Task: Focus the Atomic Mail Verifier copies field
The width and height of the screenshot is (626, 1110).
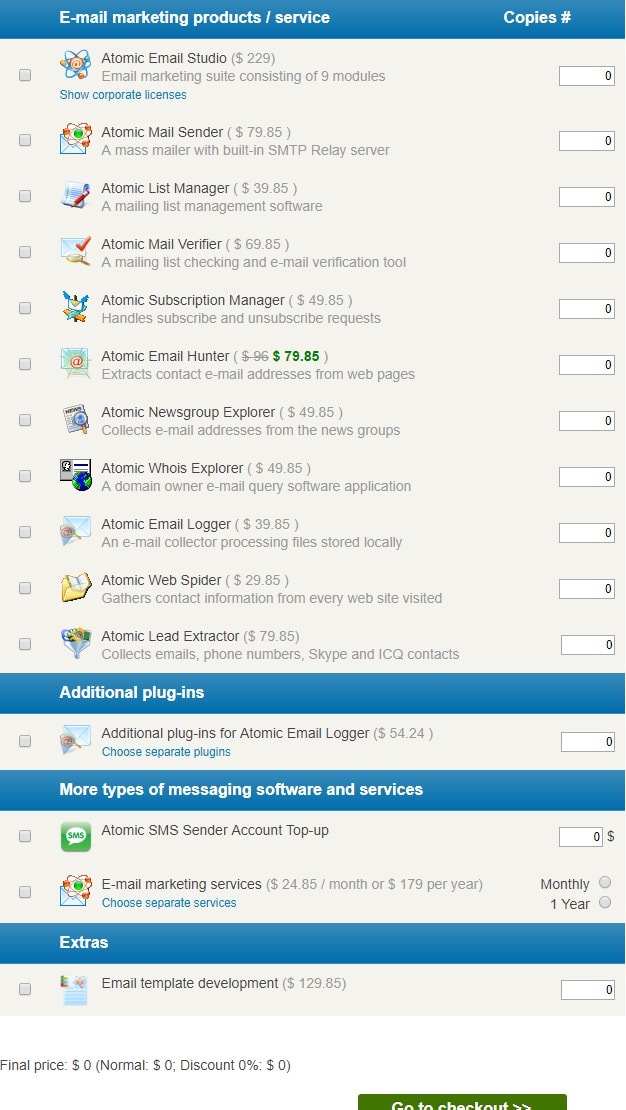Action: [x=586, y=253]
